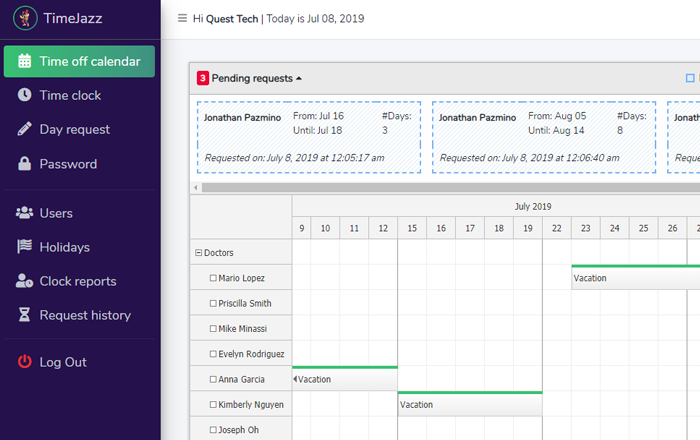The image size is (700, 440).
Task: Click the Password lock icon
Action: coord(24,164)
